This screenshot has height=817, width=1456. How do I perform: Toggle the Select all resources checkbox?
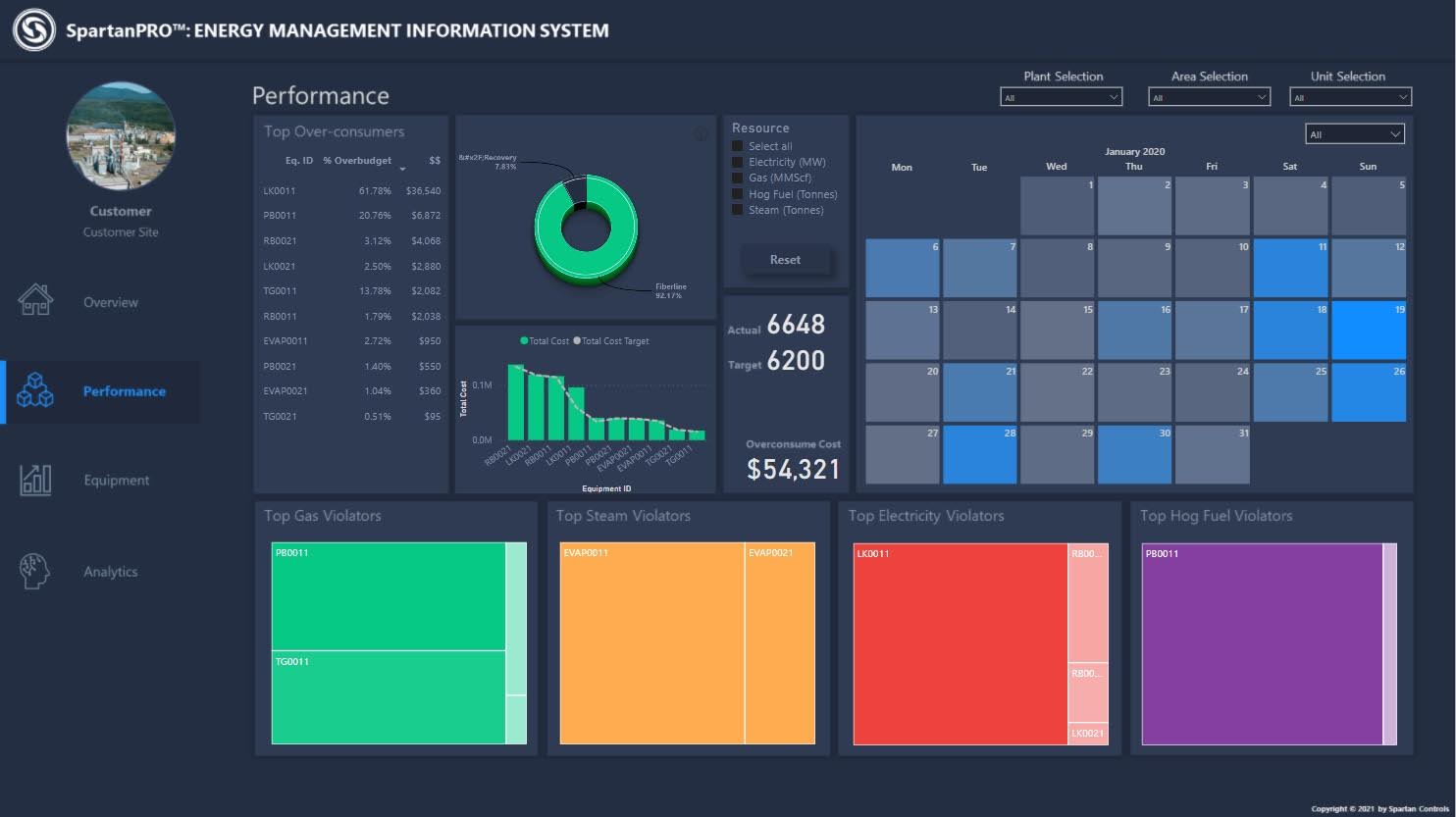point(738,146)
